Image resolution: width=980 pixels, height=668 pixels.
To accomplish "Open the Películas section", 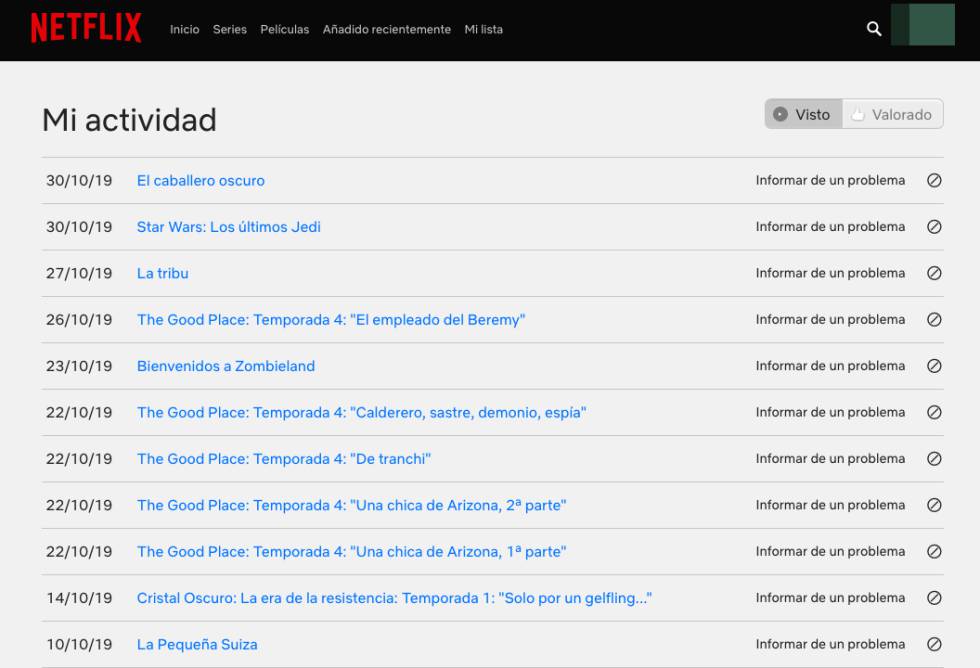I will tap(284, 29).
